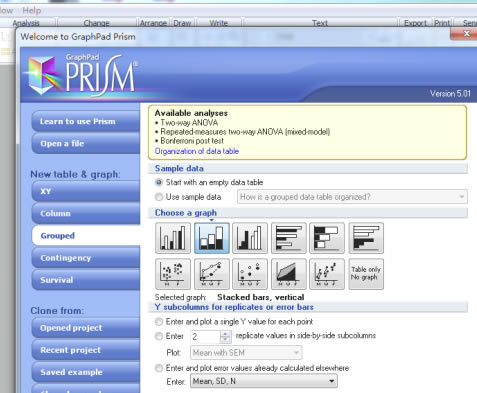The width and height of the screenshot is (477, 393).
Task: Click the Export toolbar section label
Action: [415, 23]
